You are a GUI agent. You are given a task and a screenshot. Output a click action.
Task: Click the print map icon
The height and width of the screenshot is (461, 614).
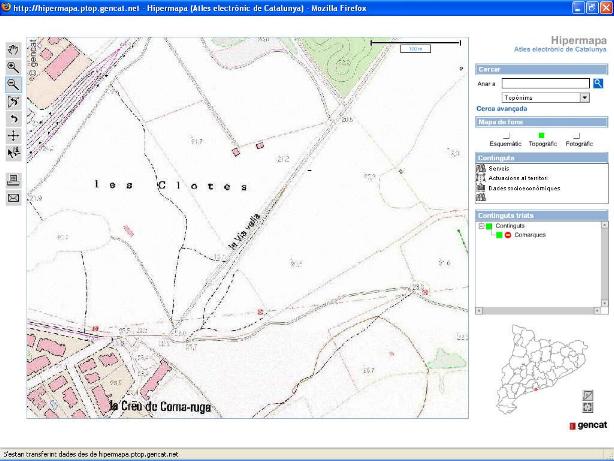pos(13,180)
